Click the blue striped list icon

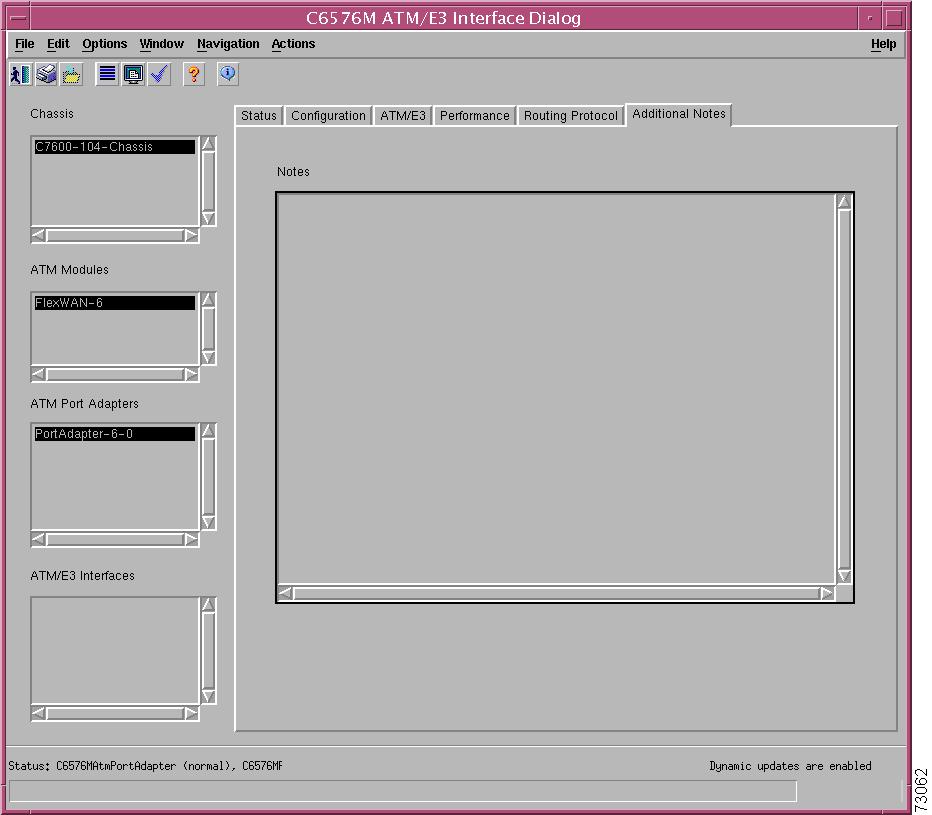pyautogui.click(x=107, y=74)
